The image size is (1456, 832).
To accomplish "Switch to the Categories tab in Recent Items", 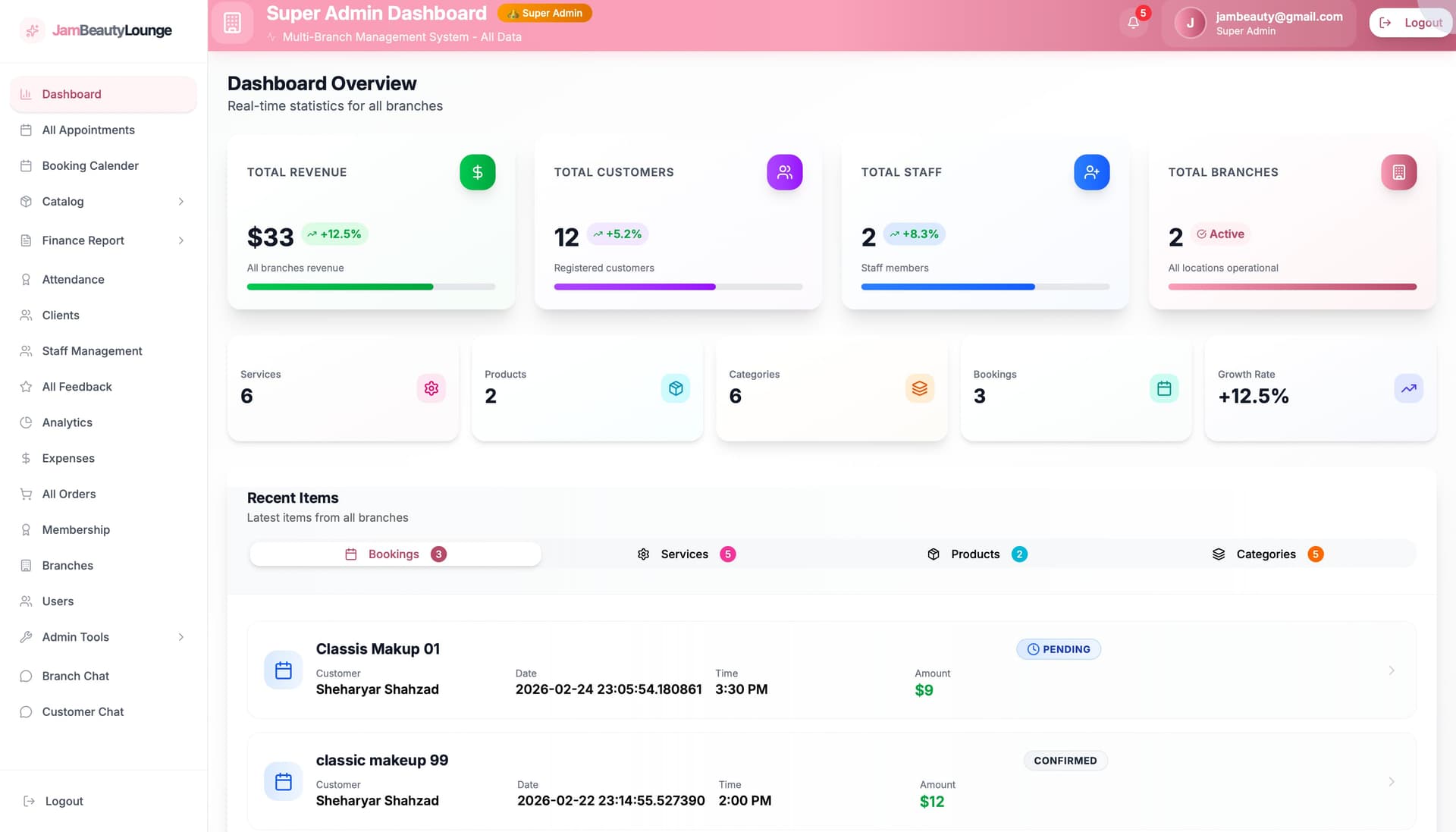I will 1266,554.
